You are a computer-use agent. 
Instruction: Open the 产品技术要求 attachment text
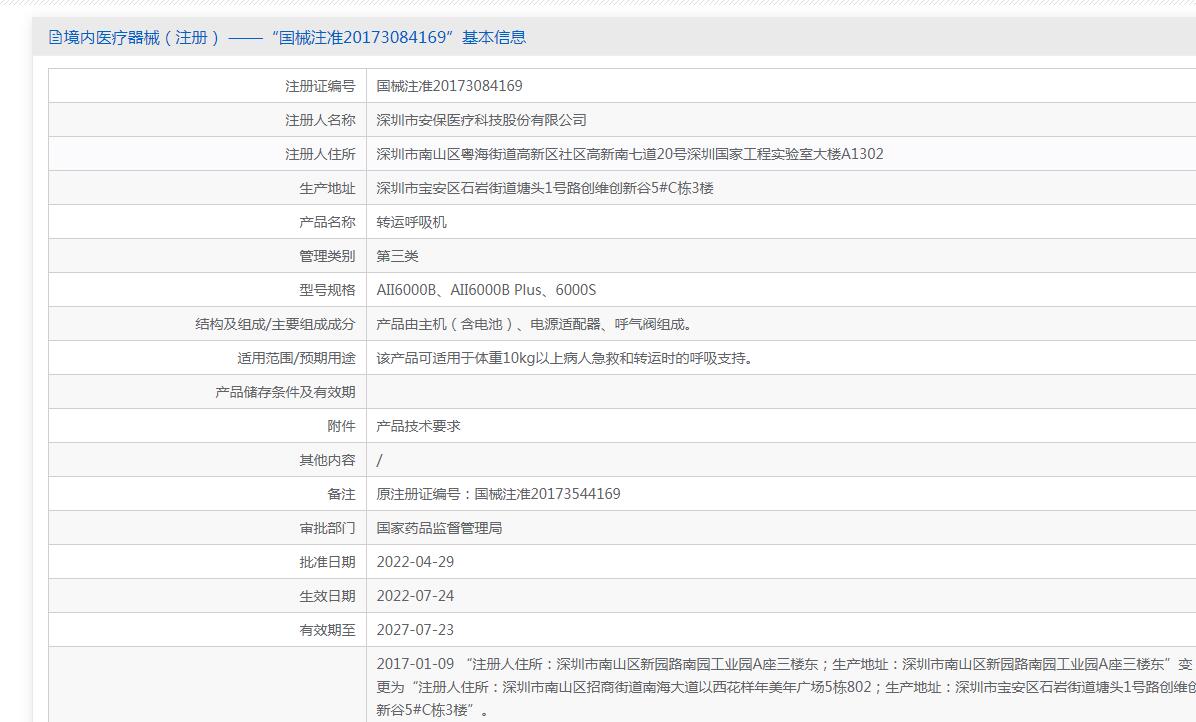click(x=419, y=426)
